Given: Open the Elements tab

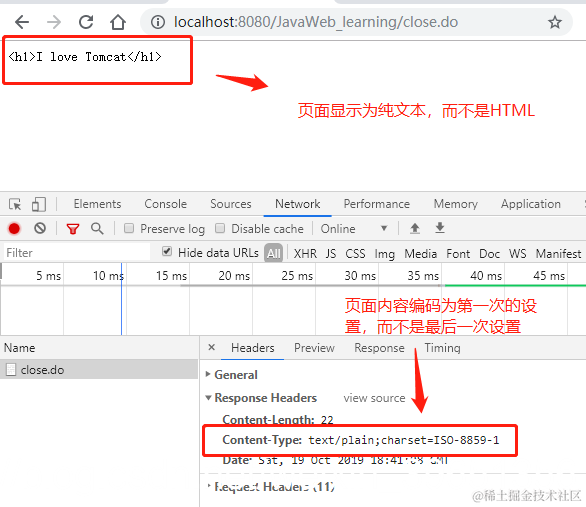Looking at the screenshot, I should tap(97, 204).
